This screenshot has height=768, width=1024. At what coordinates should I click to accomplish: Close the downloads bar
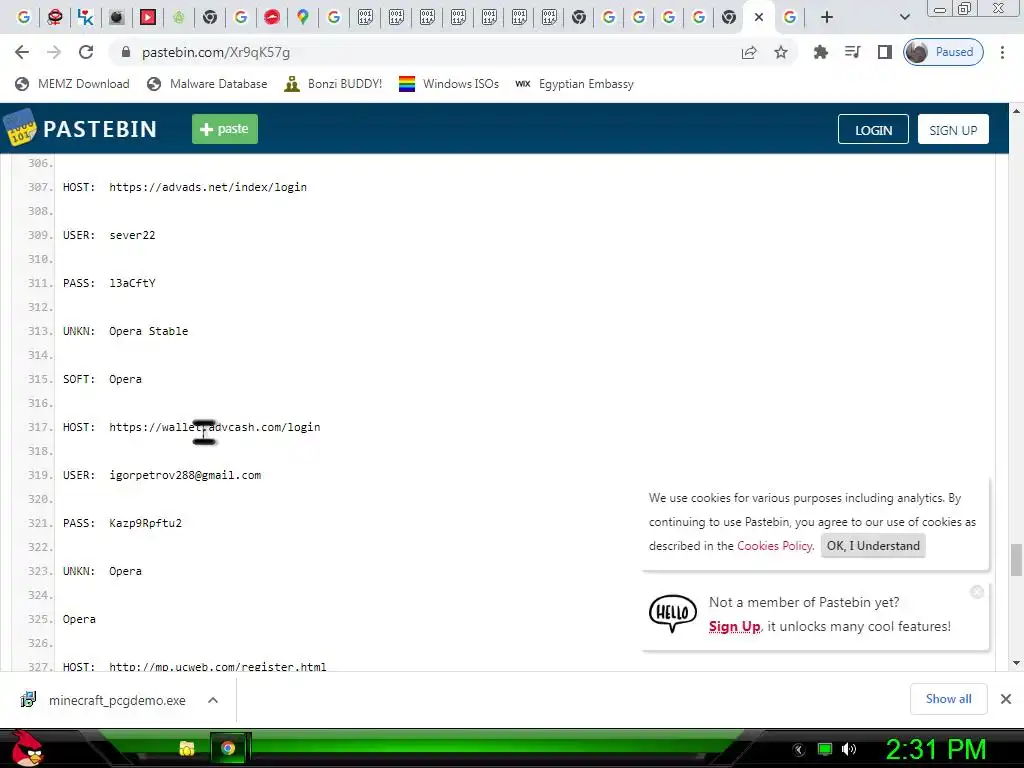[x=1006, y=699]
